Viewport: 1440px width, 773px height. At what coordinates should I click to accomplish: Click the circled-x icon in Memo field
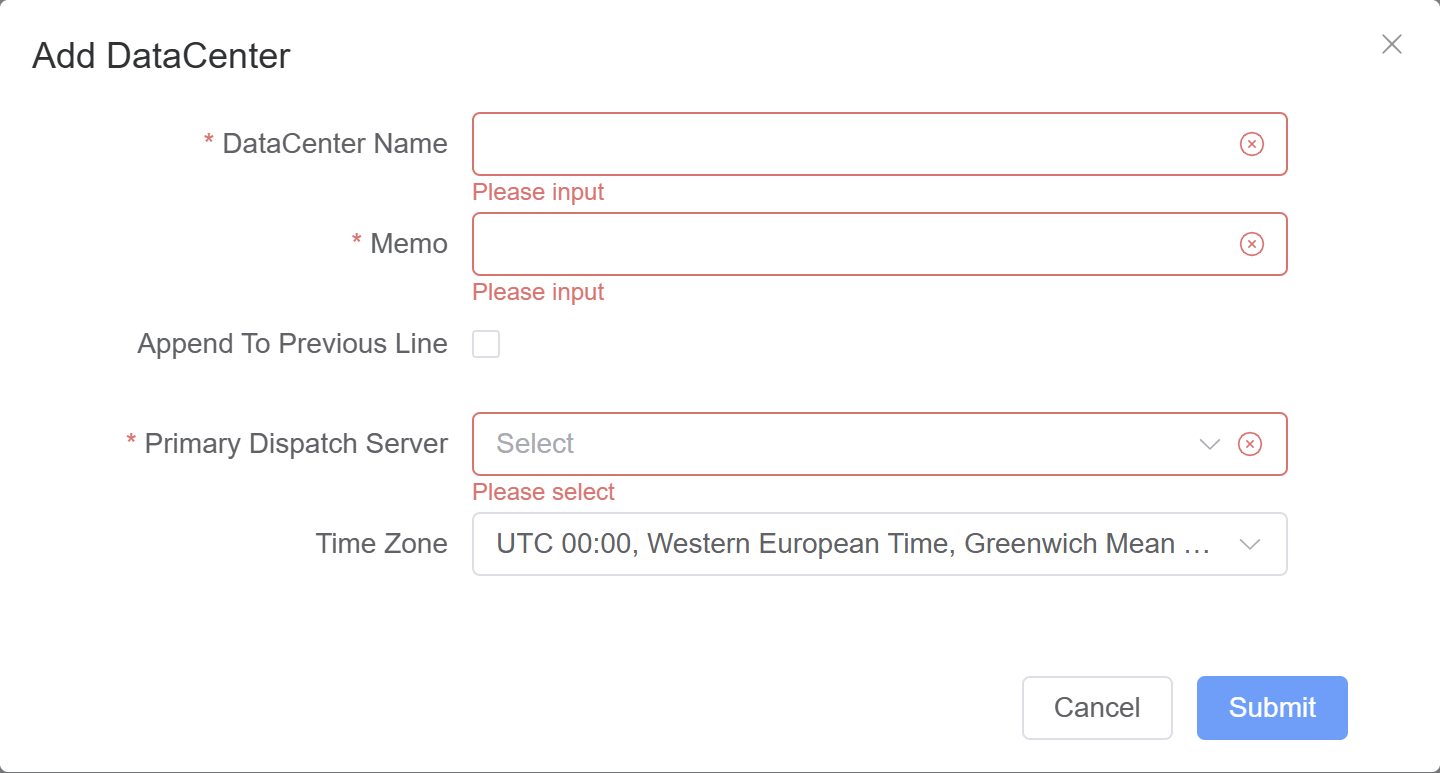pos(1251,244)
